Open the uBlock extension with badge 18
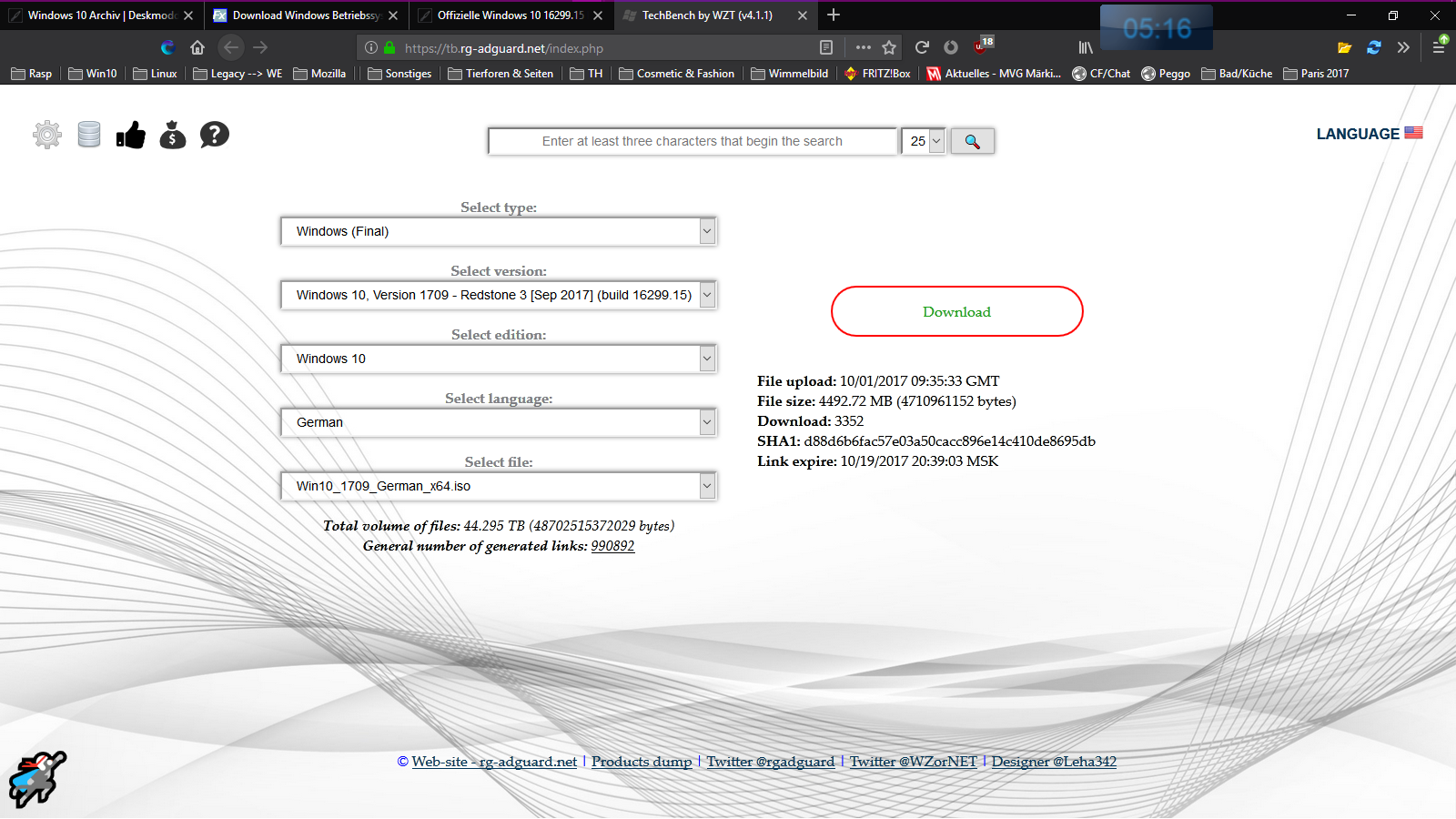1456x819 pixels. [x=983, y=45]
